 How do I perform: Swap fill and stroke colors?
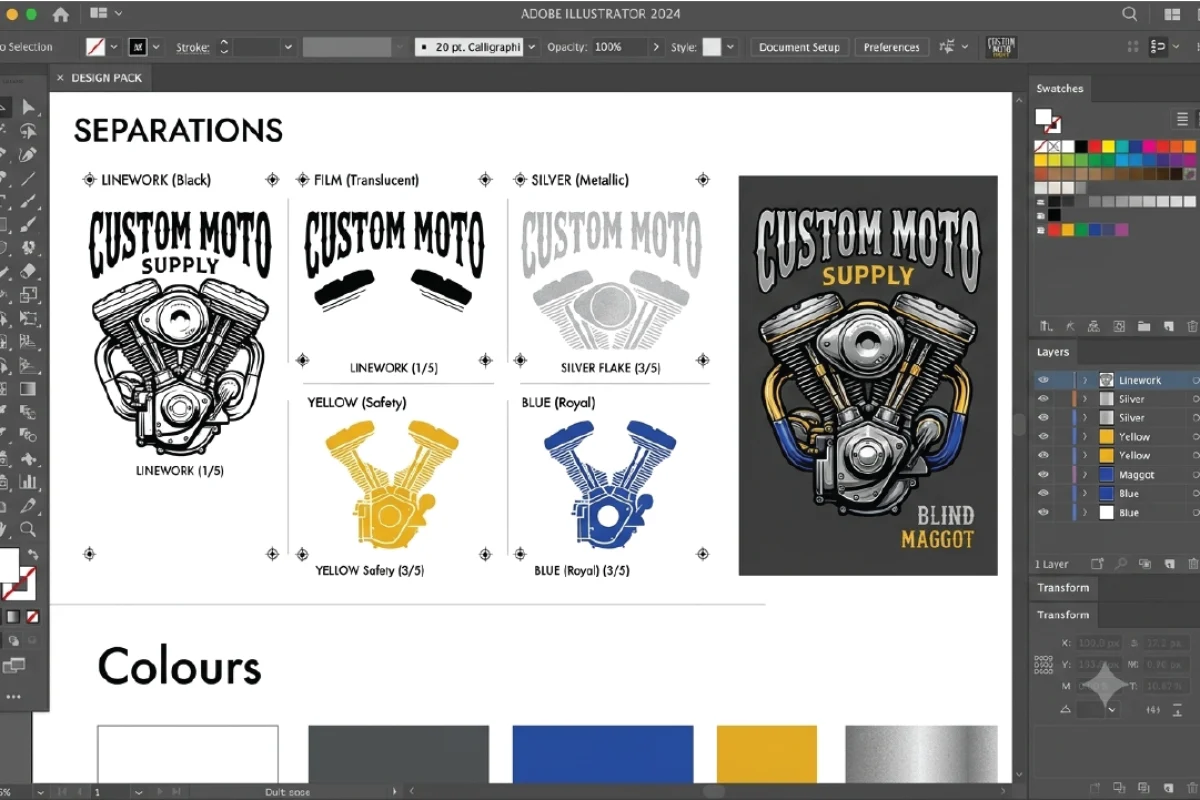coord(32,554)
